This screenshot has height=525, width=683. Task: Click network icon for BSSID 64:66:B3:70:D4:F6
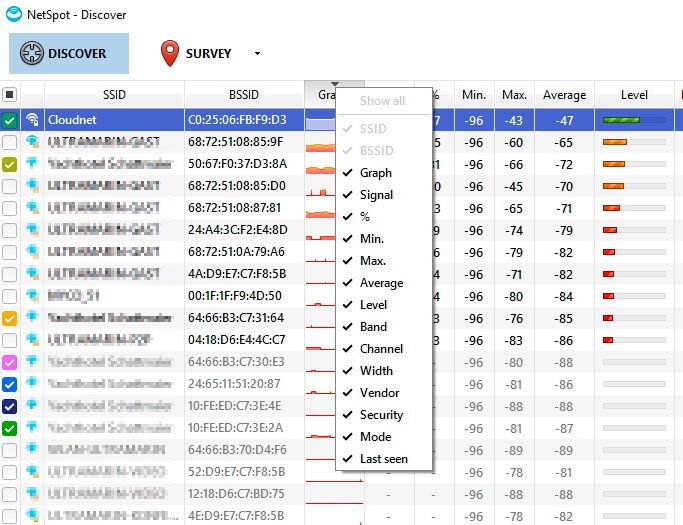click(x=32, y=449)
